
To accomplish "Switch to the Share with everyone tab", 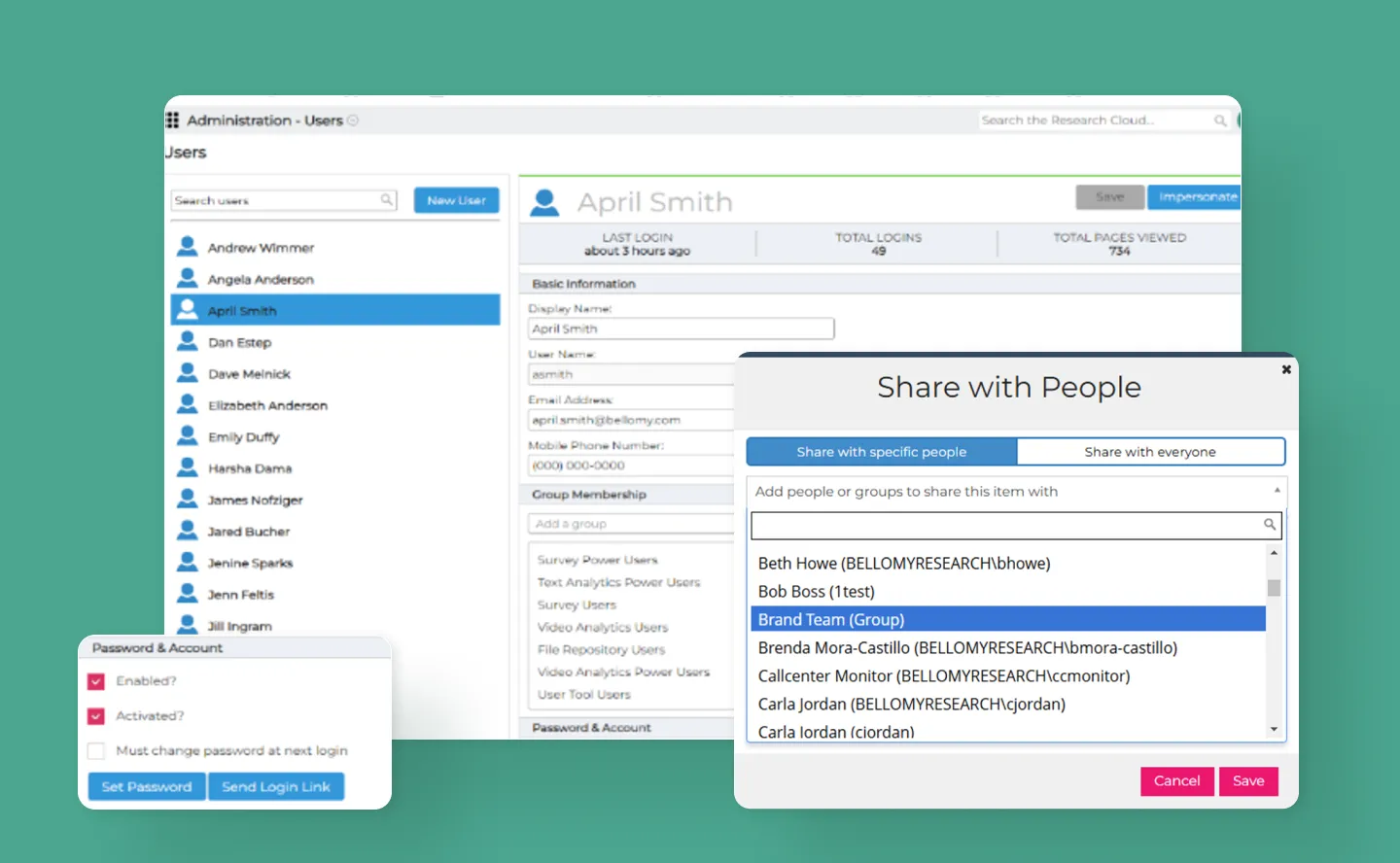I will click(x=1150, y=451).
